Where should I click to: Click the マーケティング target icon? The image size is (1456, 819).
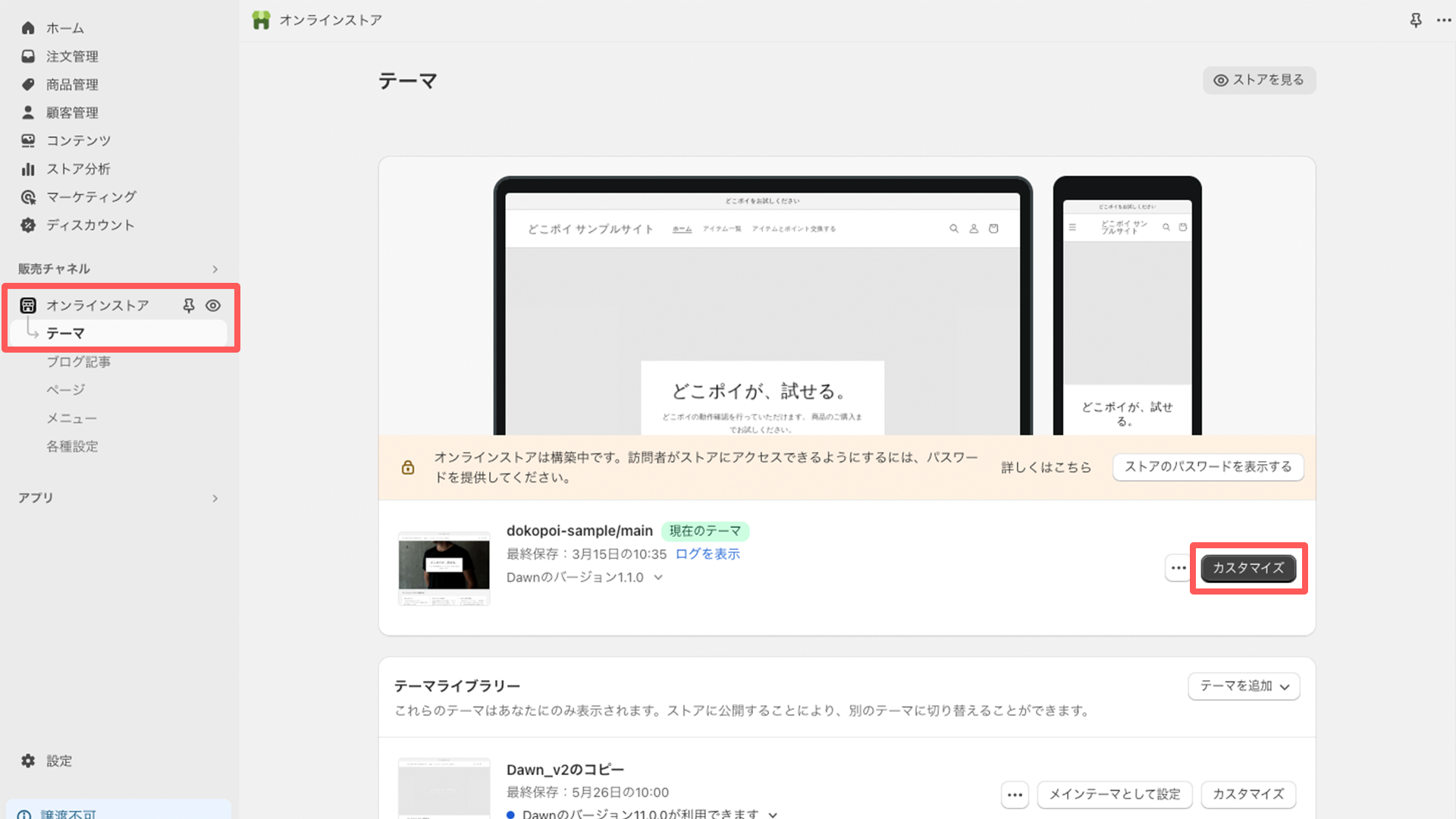point(28,197)
